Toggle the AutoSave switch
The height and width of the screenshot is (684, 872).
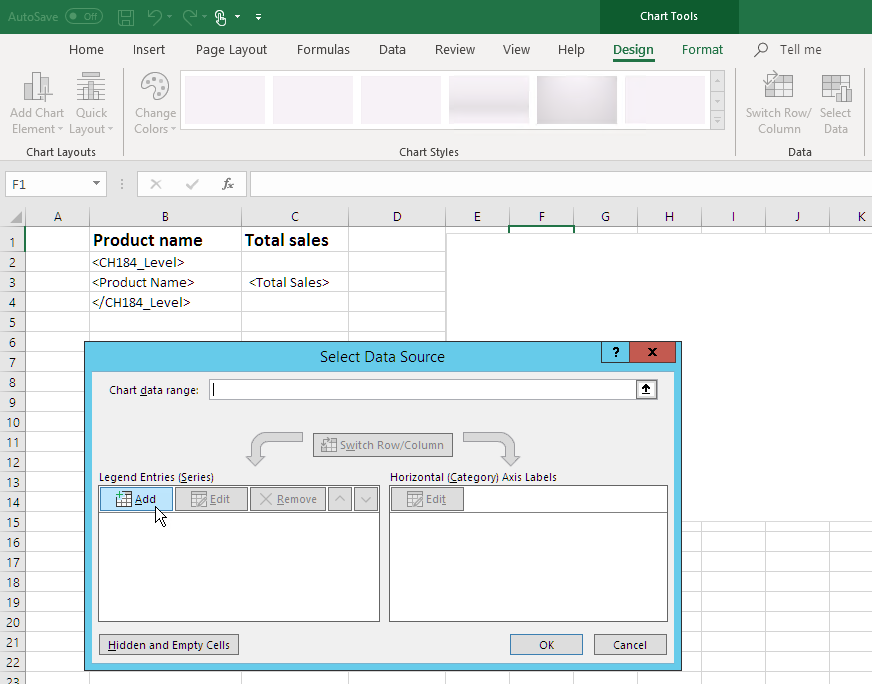click(x=84, y=17)
